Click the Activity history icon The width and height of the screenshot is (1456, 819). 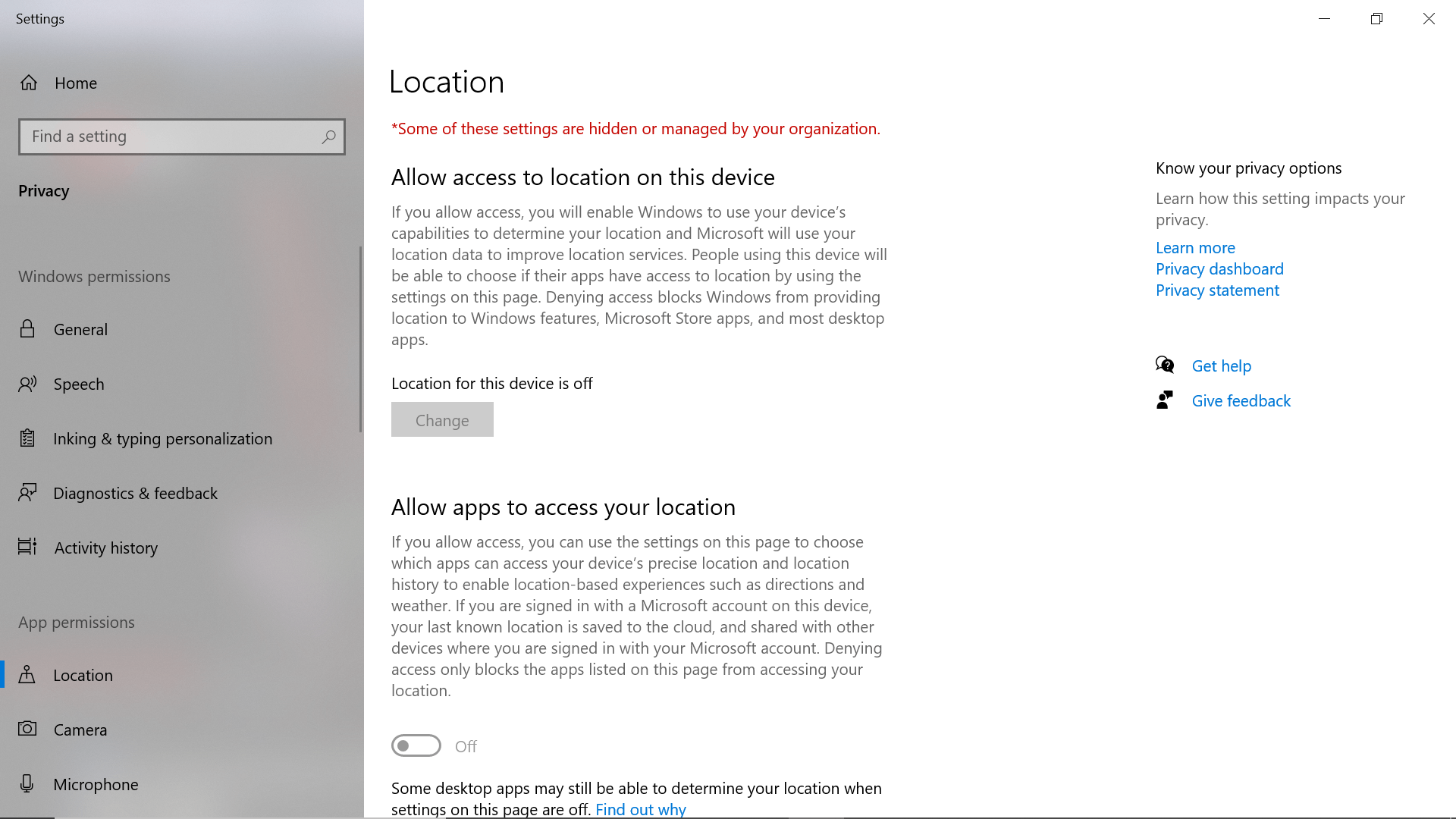point(27,548)
